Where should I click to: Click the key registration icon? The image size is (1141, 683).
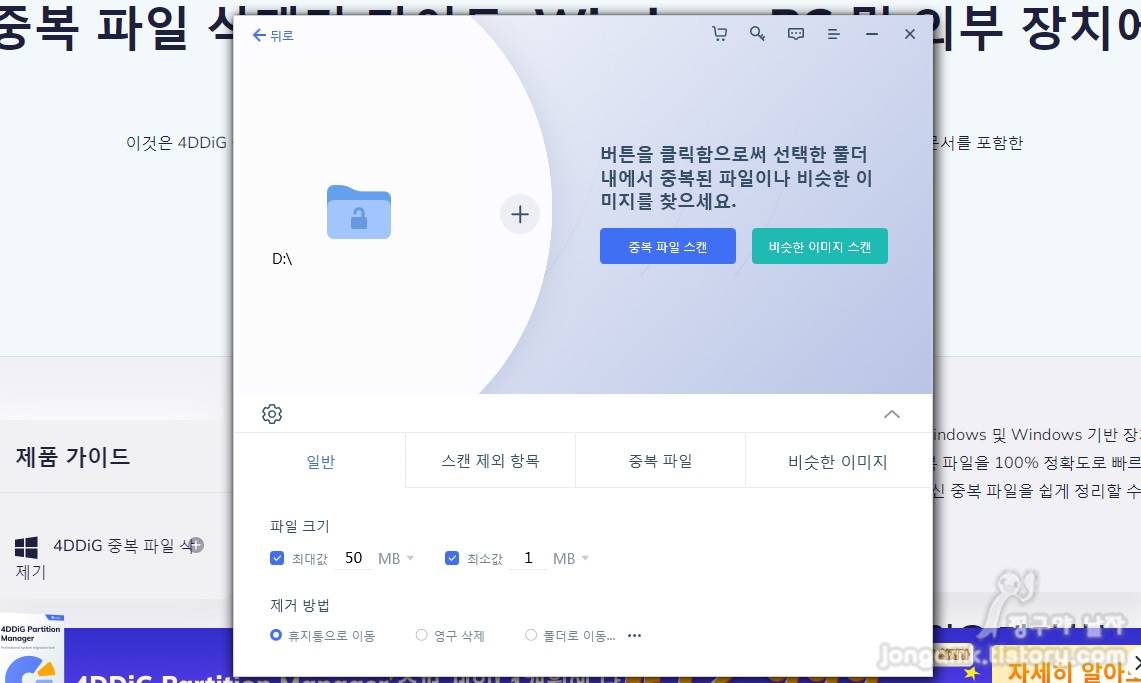(x=758, y=33)
